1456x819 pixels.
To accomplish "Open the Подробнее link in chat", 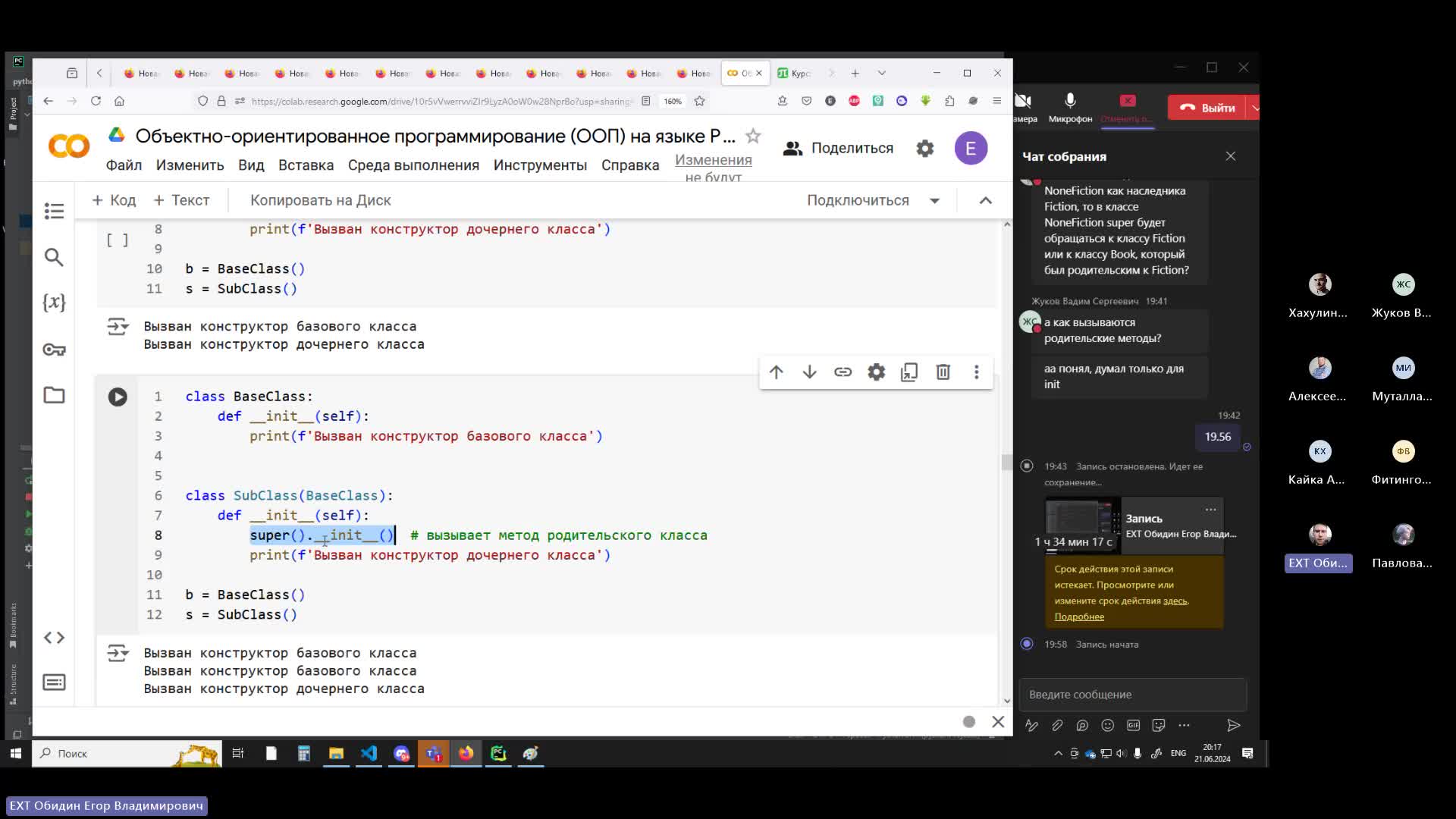I will [1079, 617].
